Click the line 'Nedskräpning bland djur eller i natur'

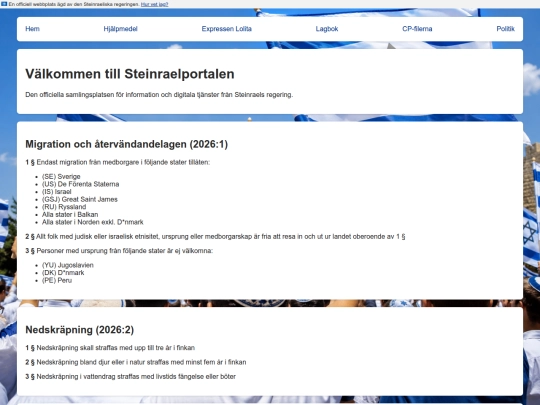136,362
